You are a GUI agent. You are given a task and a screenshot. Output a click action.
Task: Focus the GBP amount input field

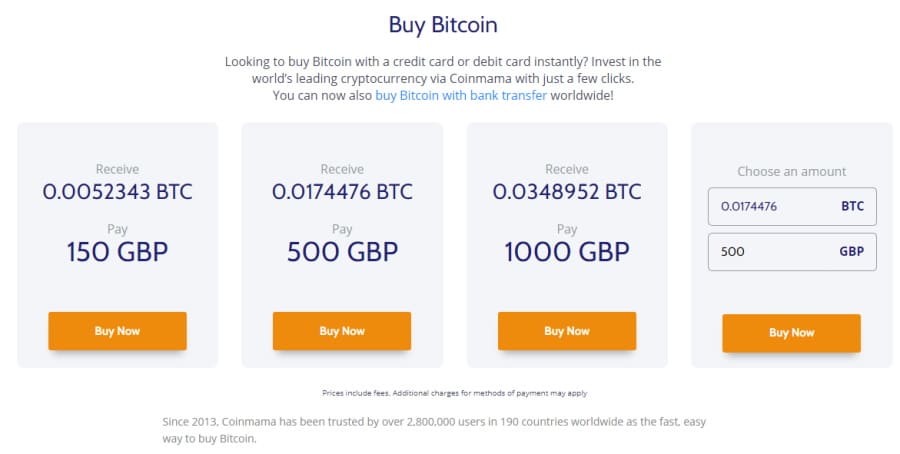click(792, 251)
